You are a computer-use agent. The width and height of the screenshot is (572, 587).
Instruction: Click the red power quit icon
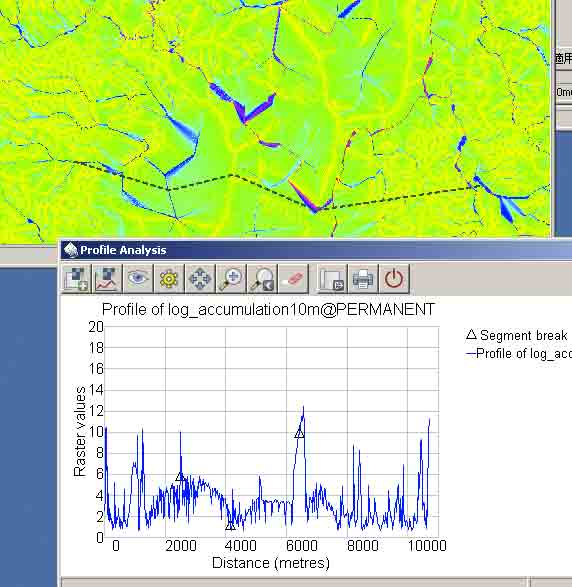[394, 279]
